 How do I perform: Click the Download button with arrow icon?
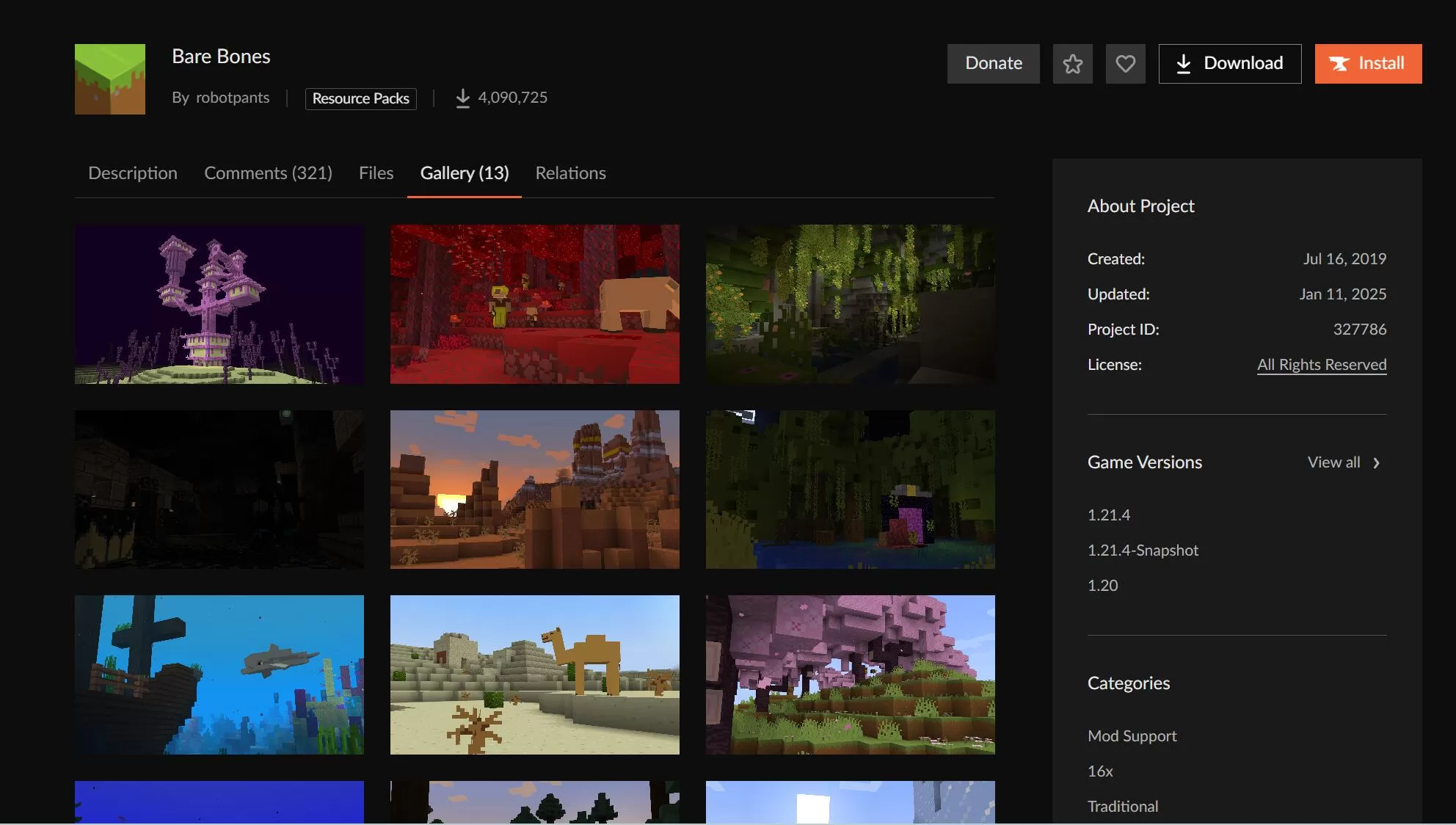tap(1230, 64)
